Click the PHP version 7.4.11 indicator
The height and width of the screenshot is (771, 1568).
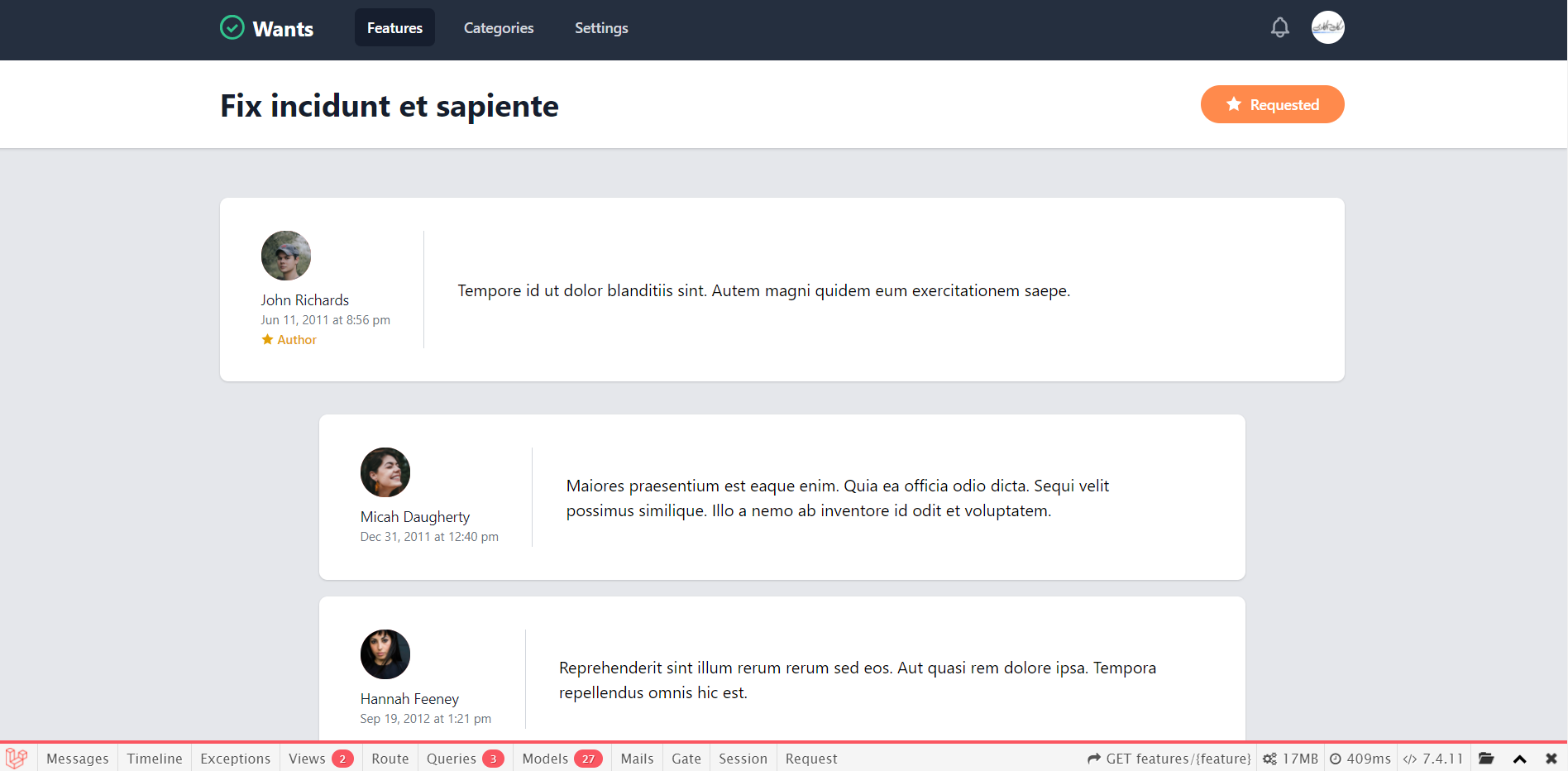click(x=1433, y=759)
